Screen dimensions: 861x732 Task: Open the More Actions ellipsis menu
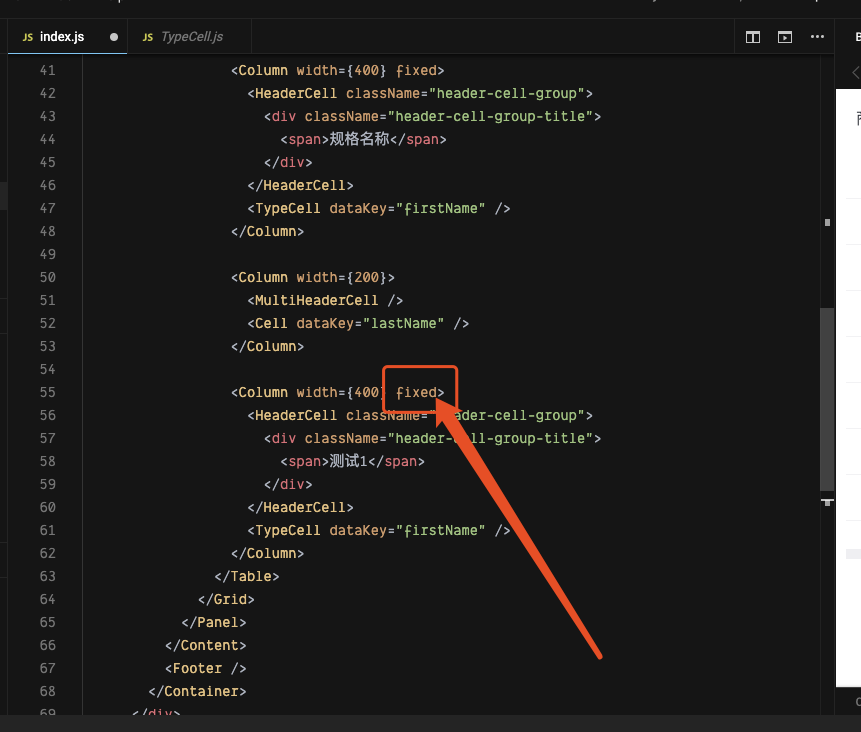[x=817, y=36]
